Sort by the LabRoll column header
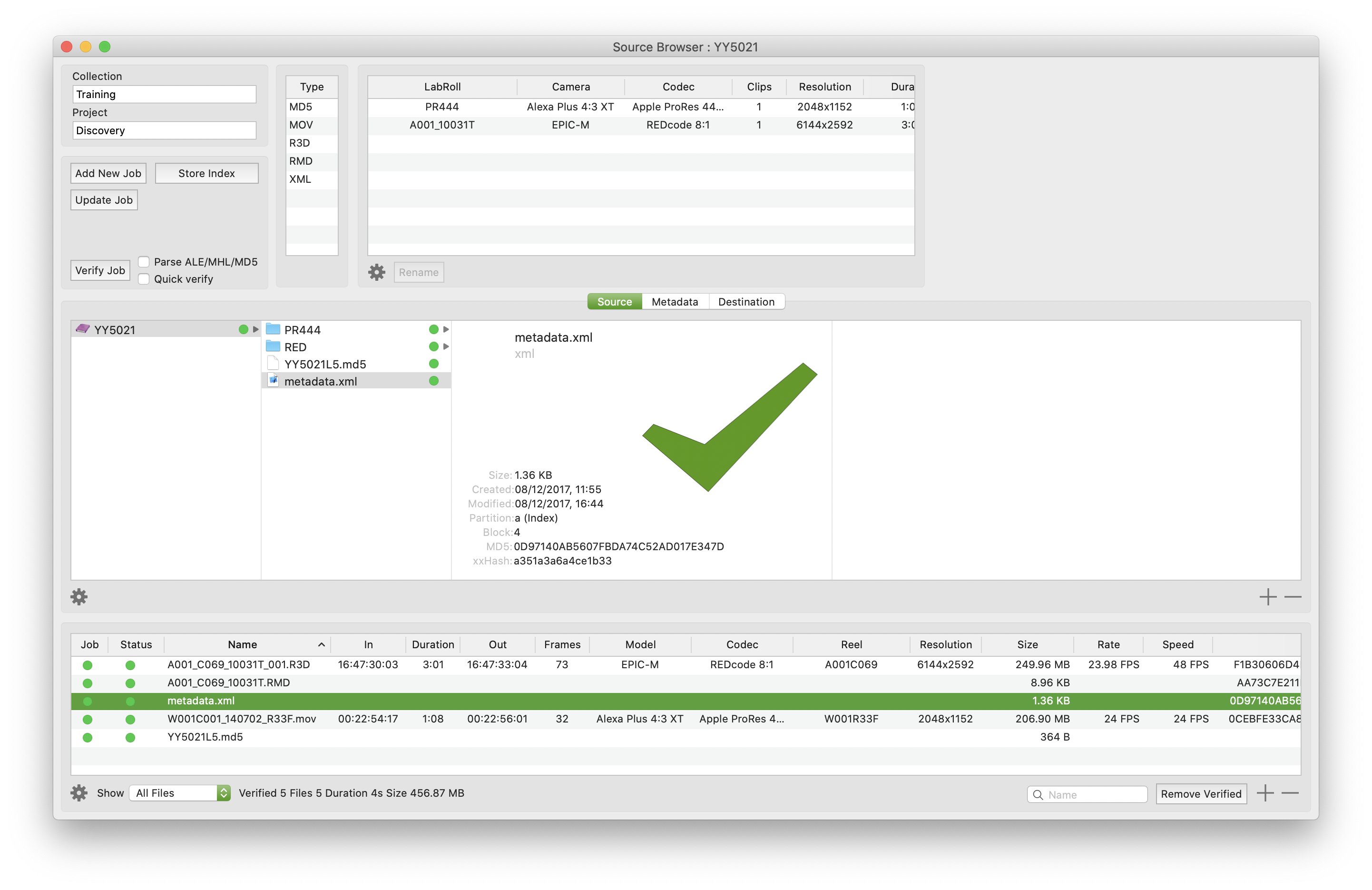 point(442,87)
